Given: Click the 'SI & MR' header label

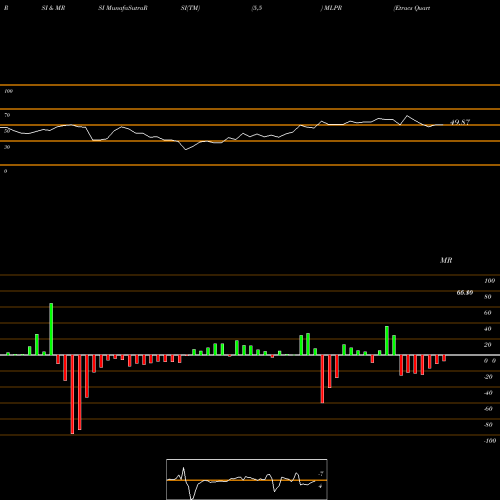Looking at the screenshot, I should pyautogui.click(x=53, y=8).
